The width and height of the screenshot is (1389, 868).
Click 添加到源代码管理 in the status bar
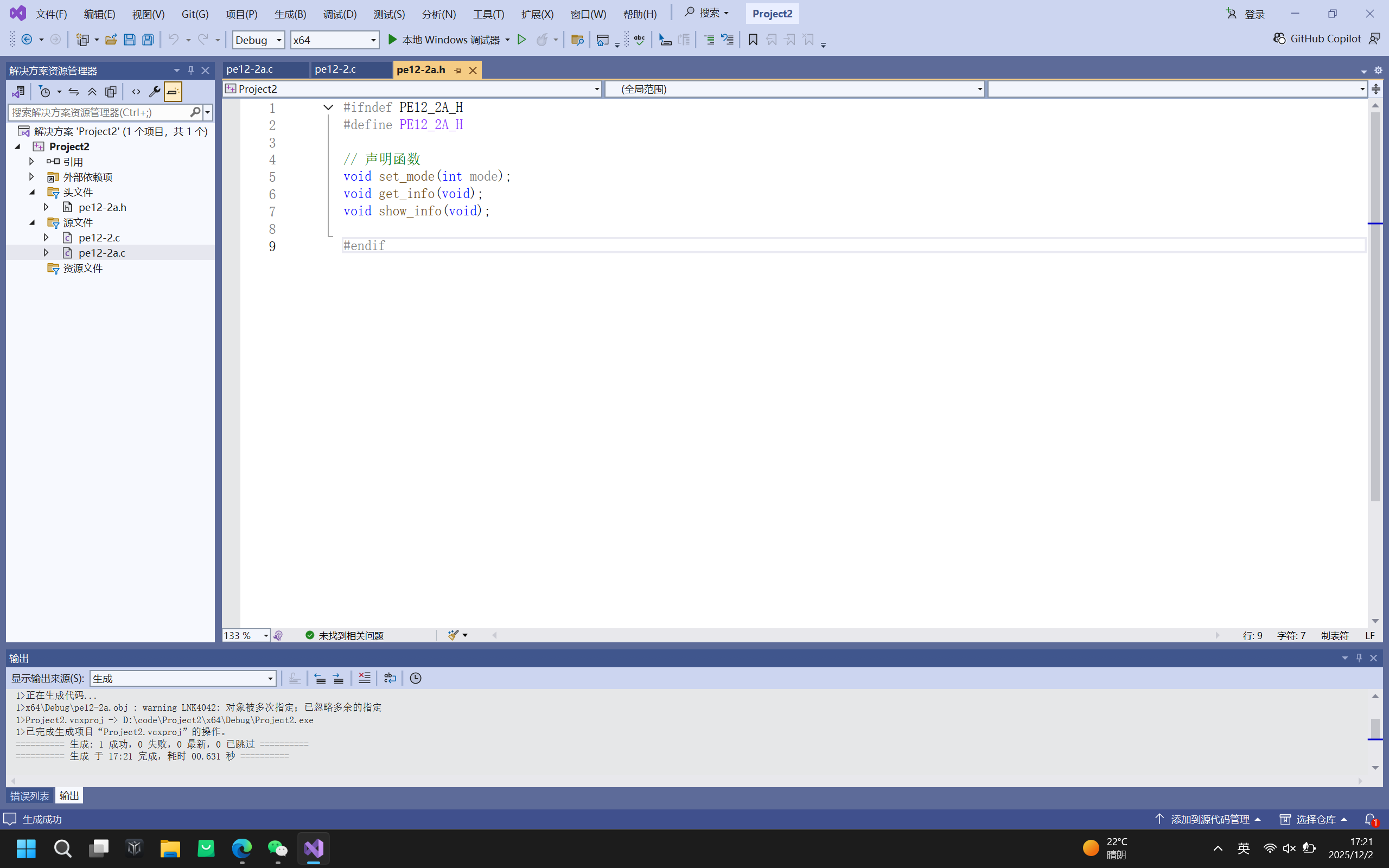1209,819
